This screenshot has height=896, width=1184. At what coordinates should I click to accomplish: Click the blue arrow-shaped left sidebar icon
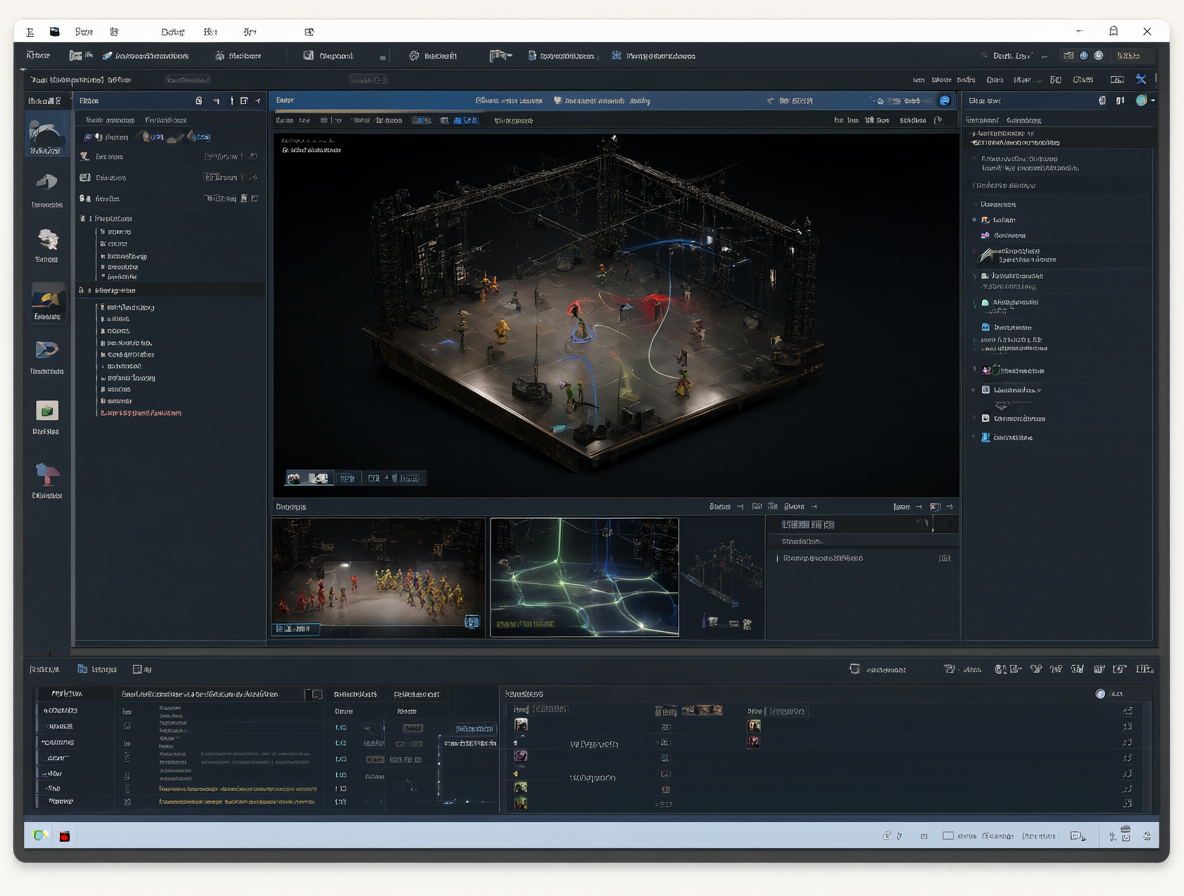(47, 349)
